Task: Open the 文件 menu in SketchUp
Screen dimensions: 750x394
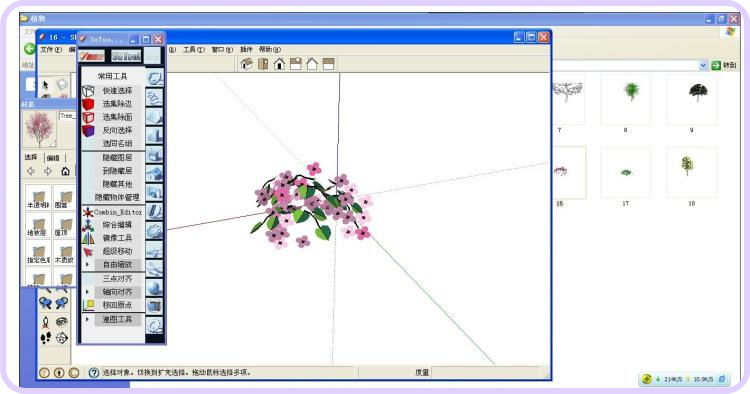Action: click(51, 49)
